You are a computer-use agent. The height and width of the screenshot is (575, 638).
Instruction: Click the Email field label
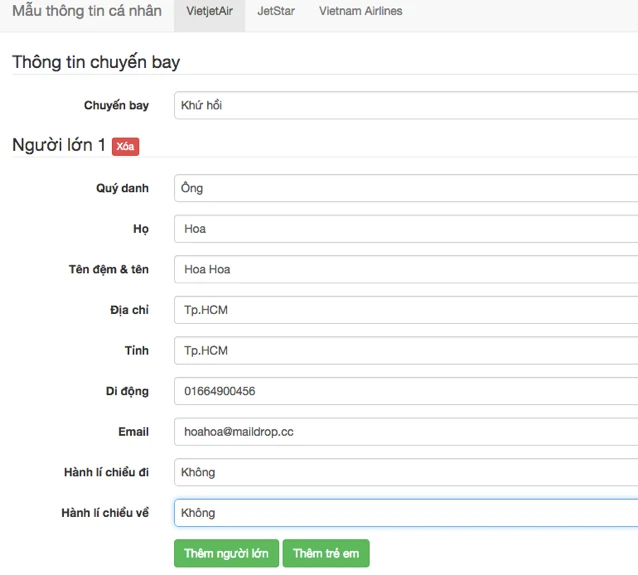point(133,432)
